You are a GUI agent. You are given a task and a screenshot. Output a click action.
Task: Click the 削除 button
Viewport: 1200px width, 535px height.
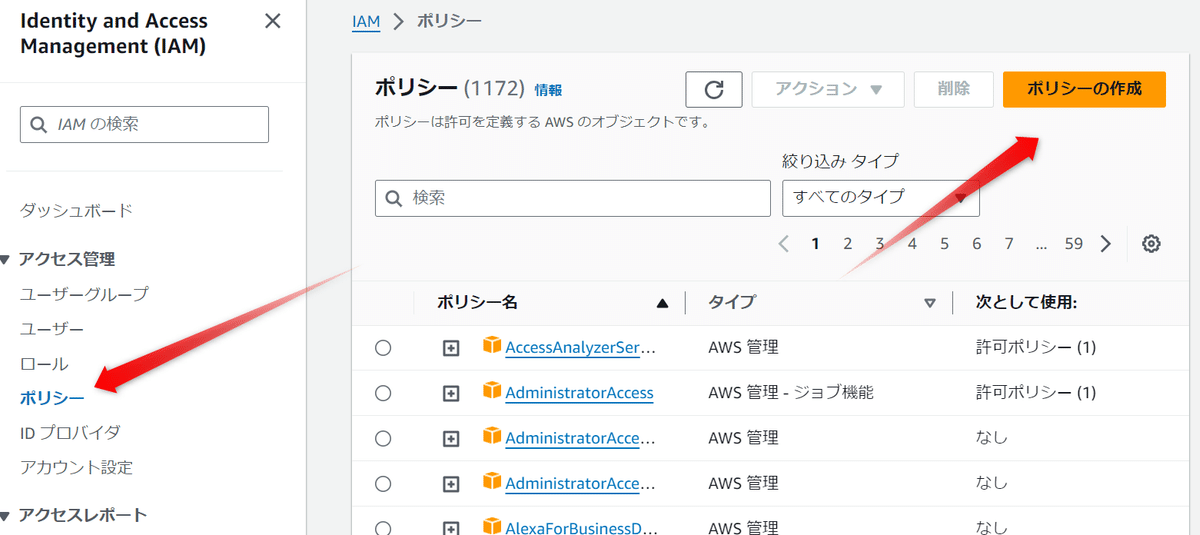click(954, 89)
